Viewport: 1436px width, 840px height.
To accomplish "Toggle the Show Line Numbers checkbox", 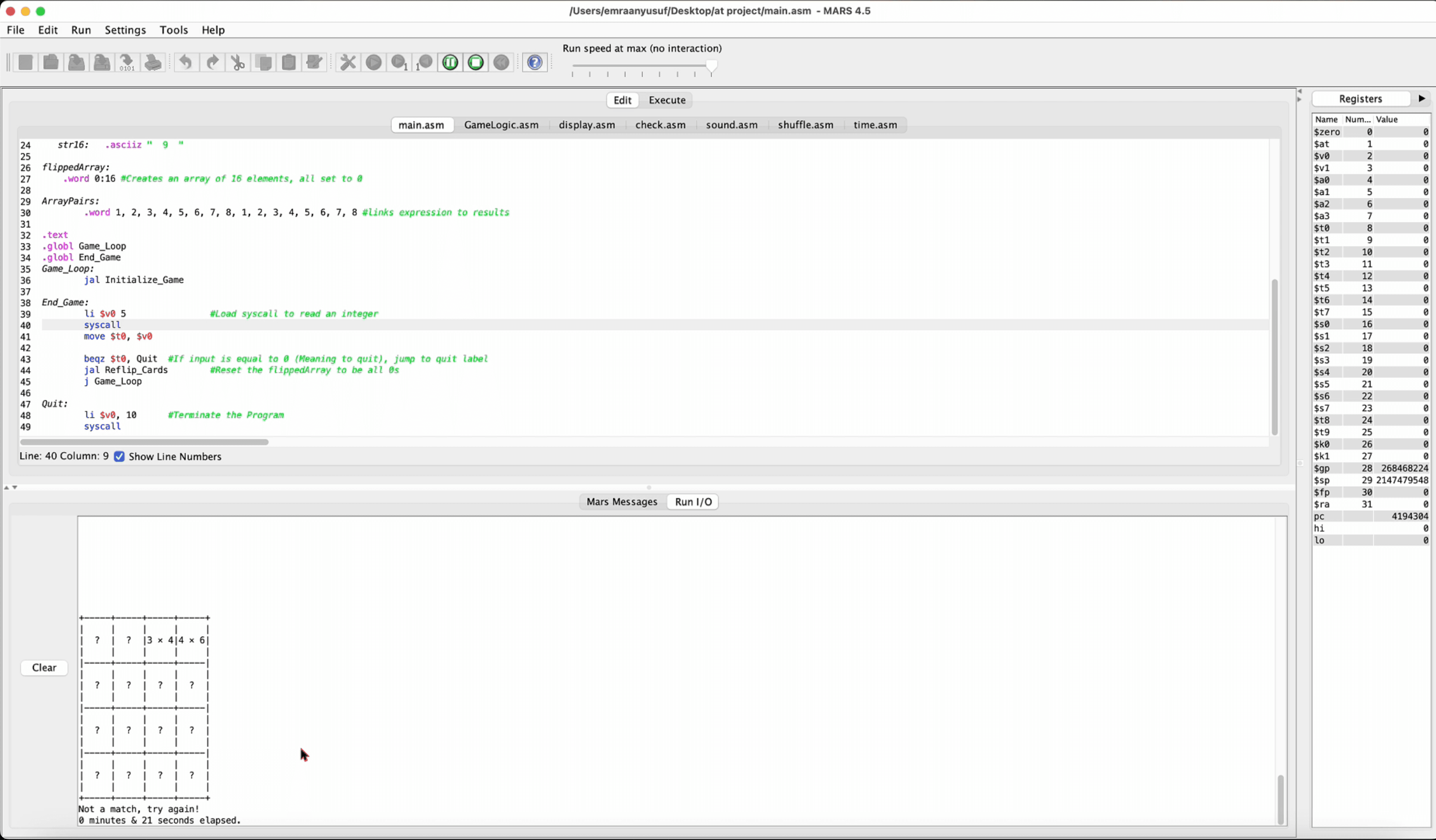I will (119, 457).
